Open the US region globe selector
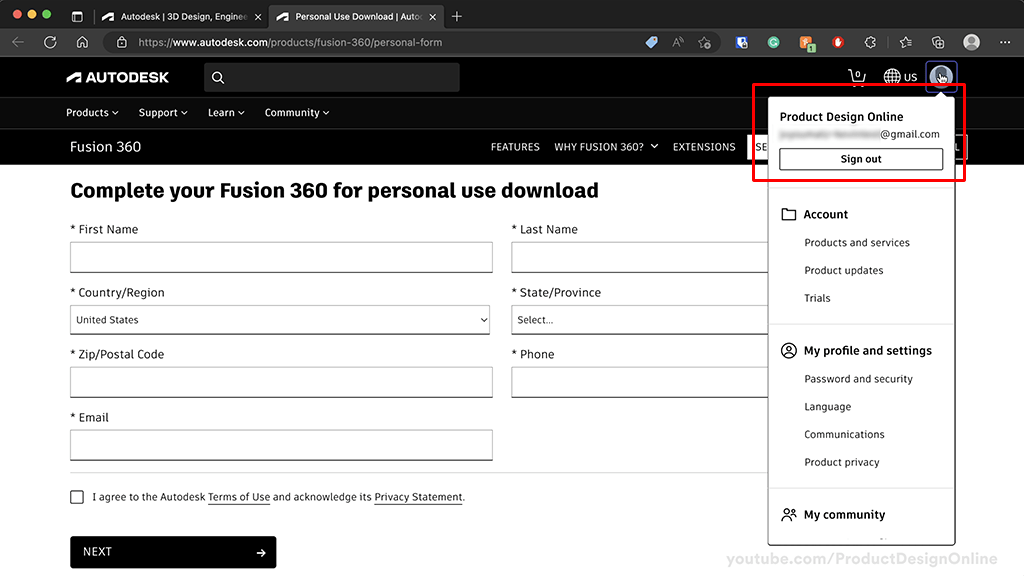 [900, 77]
